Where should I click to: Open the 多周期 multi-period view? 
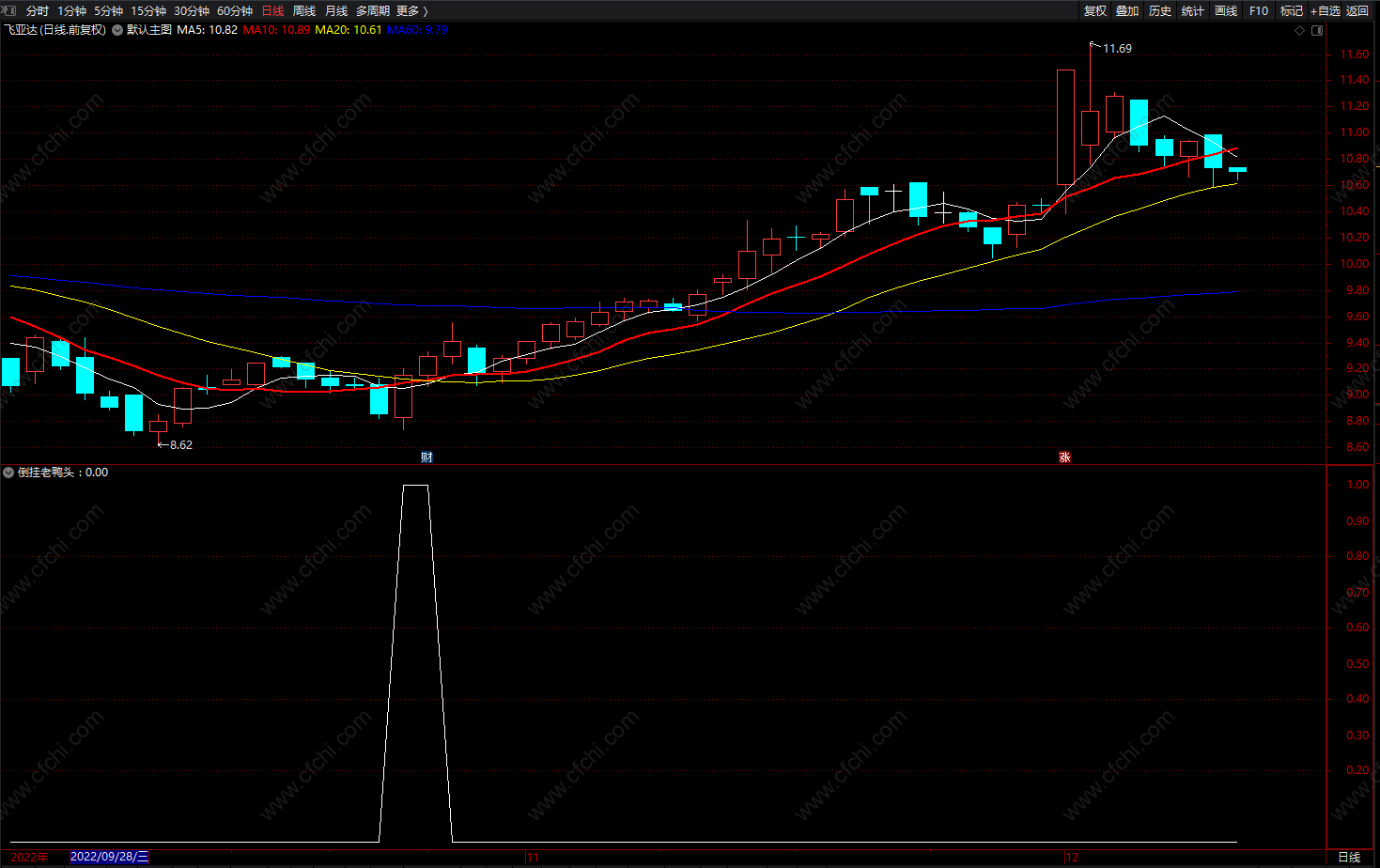(373, 11)
